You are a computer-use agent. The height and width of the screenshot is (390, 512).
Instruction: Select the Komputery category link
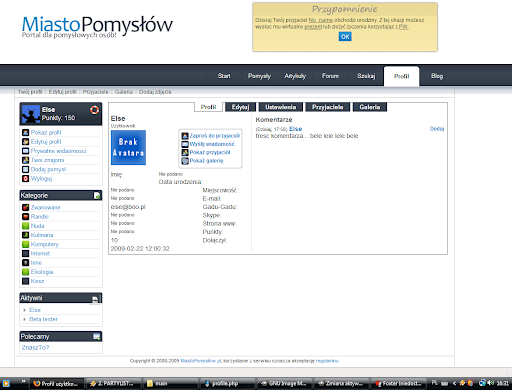coord(45,244)
